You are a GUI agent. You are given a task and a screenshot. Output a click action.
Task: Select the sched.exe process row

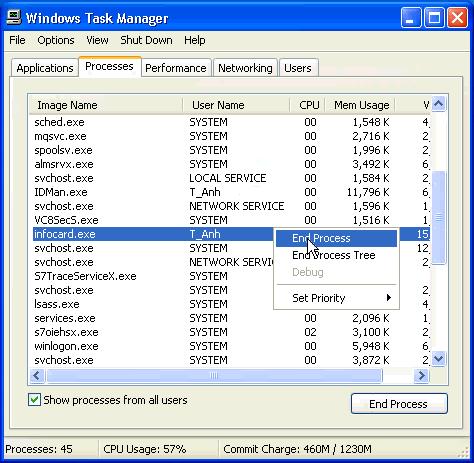pyautogui.click(x=231, y=122)
